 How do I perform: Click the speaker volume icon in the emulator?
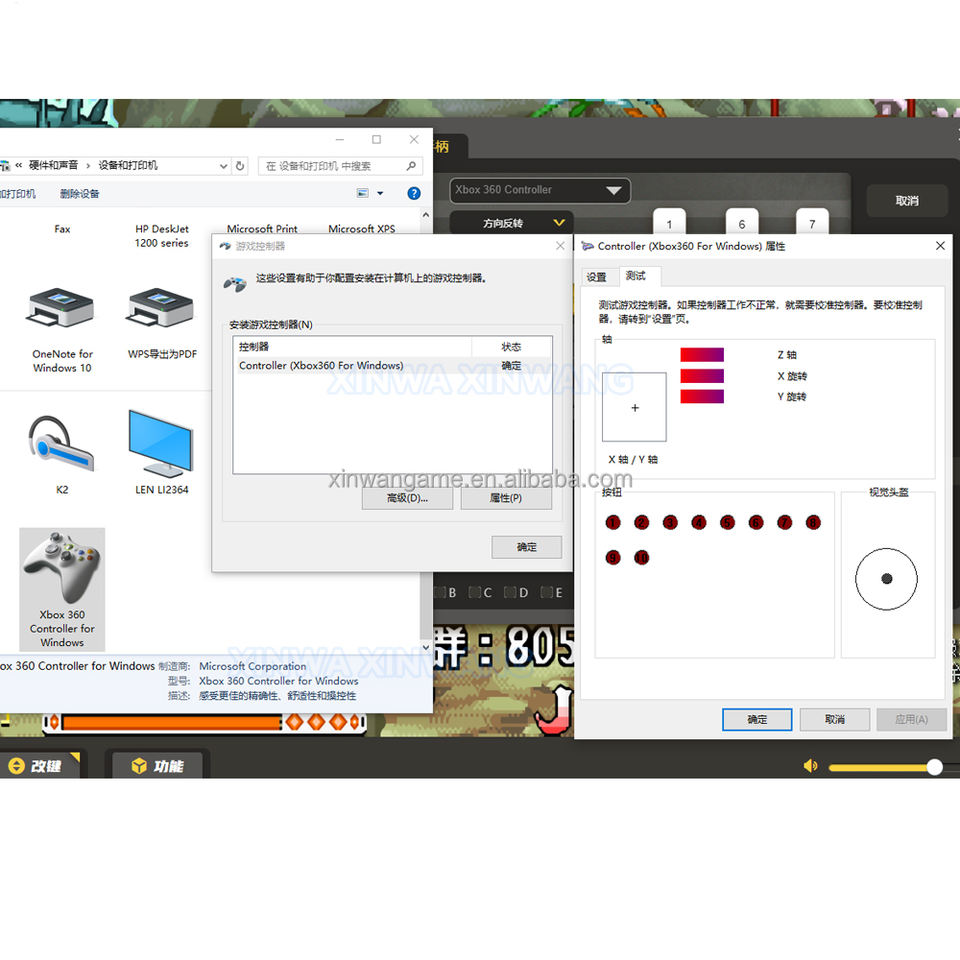click(810, 765)
